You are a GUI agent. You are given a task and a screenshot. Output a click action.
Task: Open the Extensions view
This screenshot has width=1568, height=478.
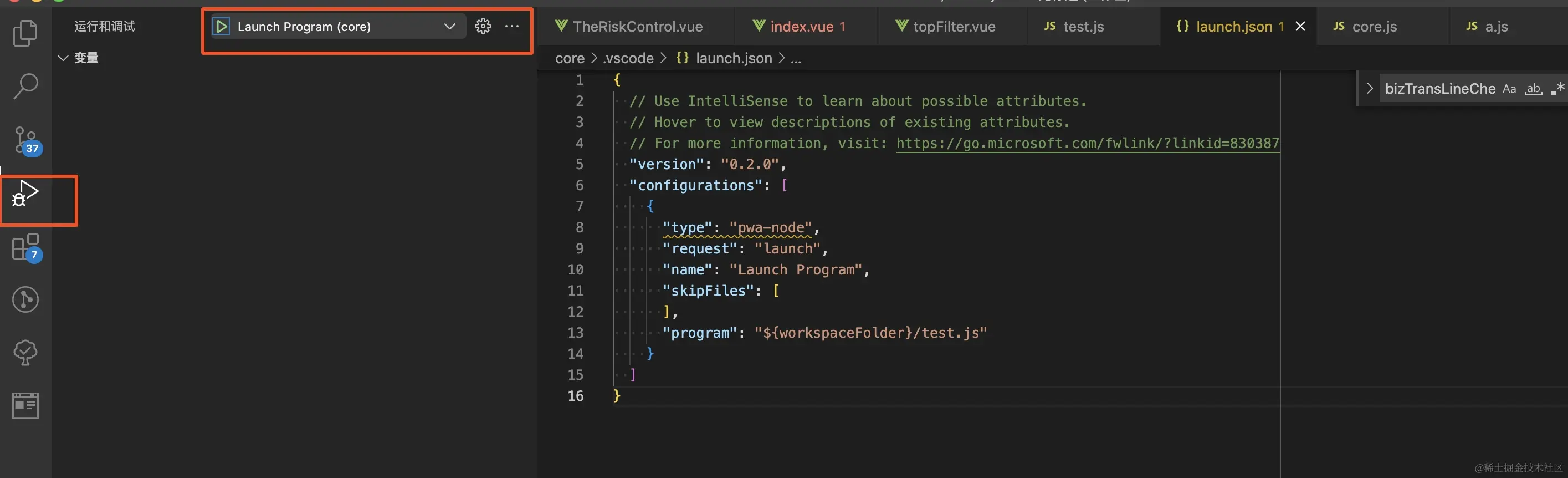(27, 247)
